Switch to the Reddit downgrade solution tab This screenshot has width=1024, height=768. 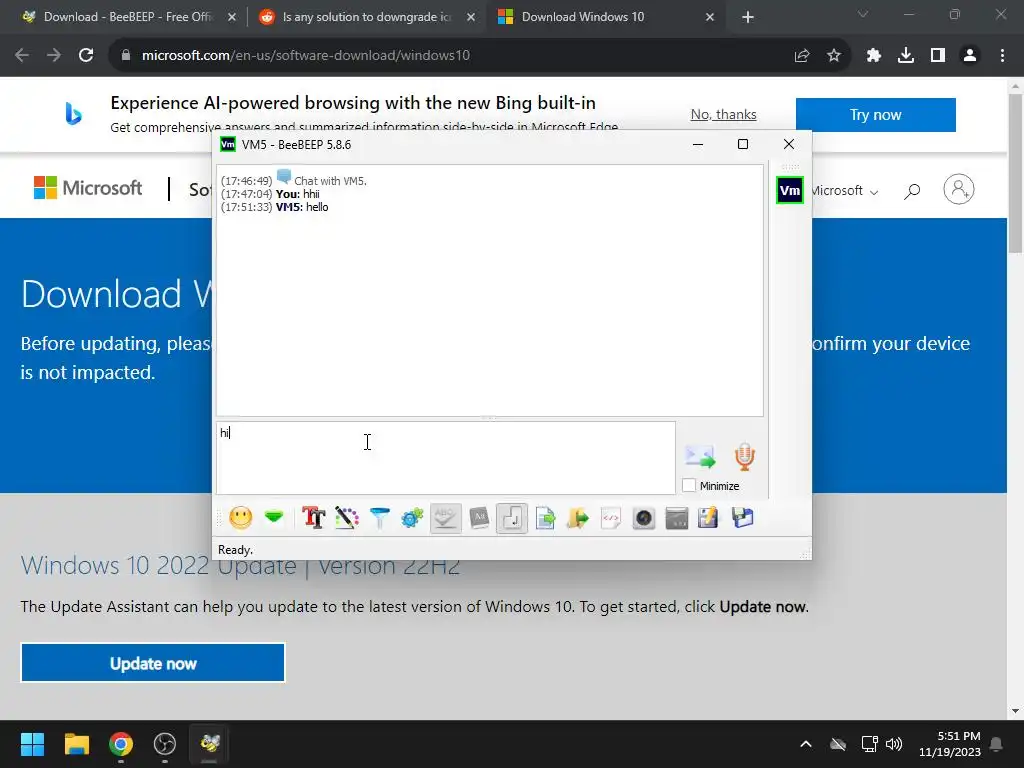[367, 17]
